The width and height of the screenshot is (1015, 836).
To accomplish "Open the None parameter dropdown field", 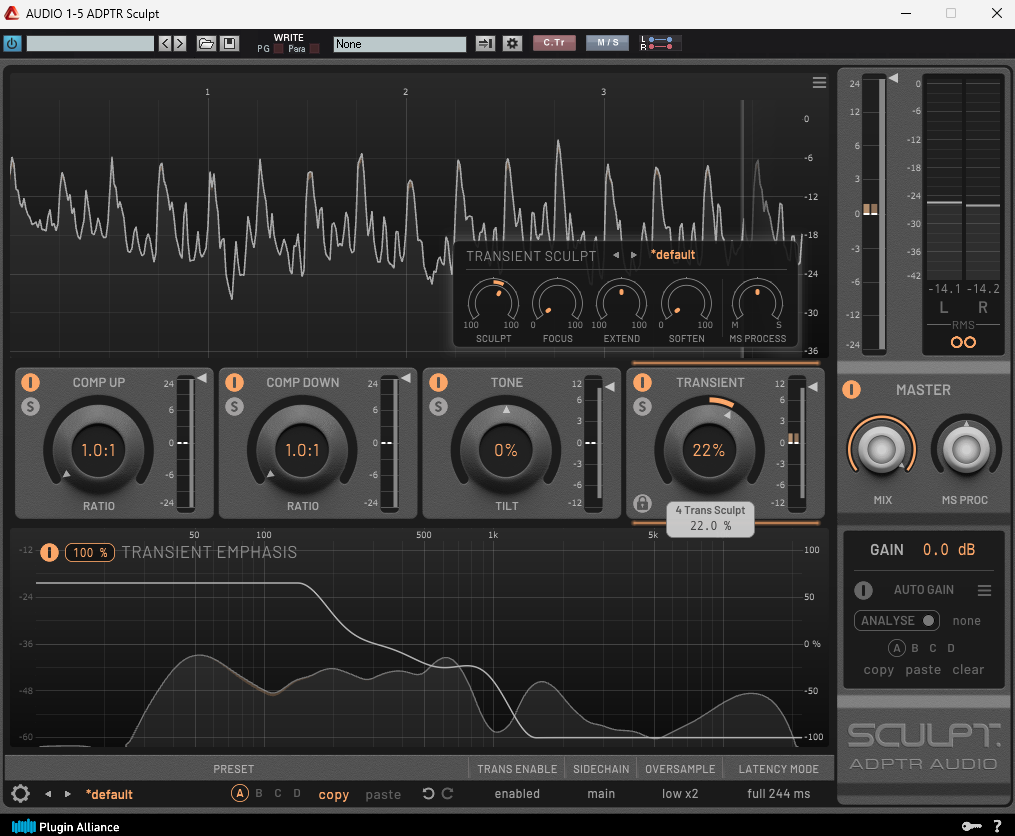I will [x=399, y=43].
